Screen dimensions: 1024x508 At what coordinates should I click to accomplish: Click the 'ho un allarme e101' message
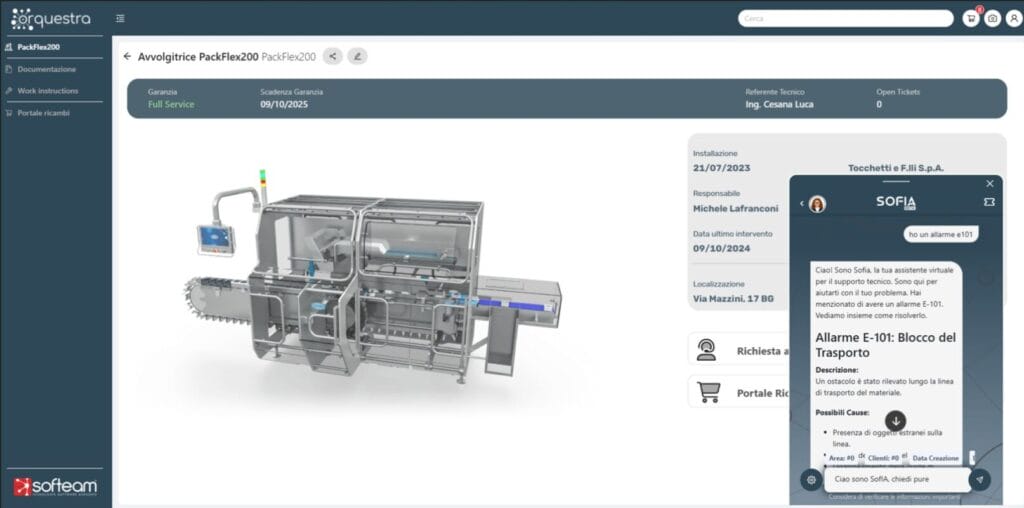click(x=941, y=234)
